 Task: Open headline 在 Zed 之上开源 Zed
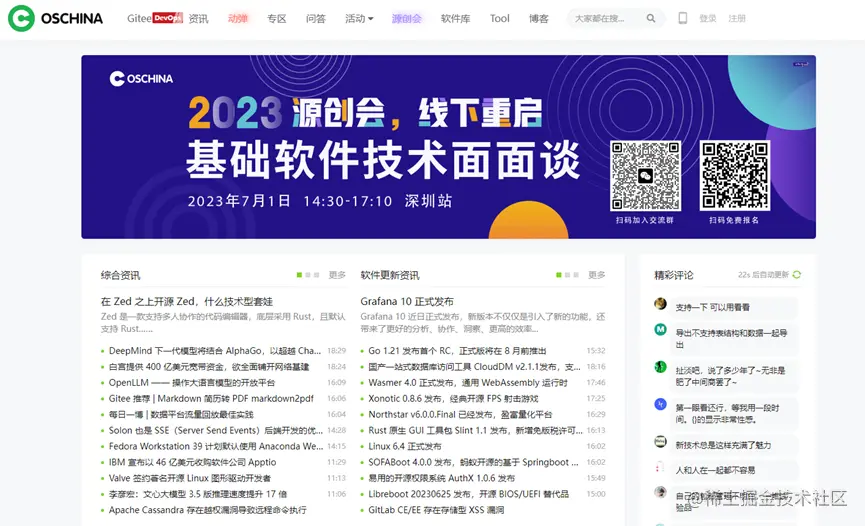pos(186,301)
